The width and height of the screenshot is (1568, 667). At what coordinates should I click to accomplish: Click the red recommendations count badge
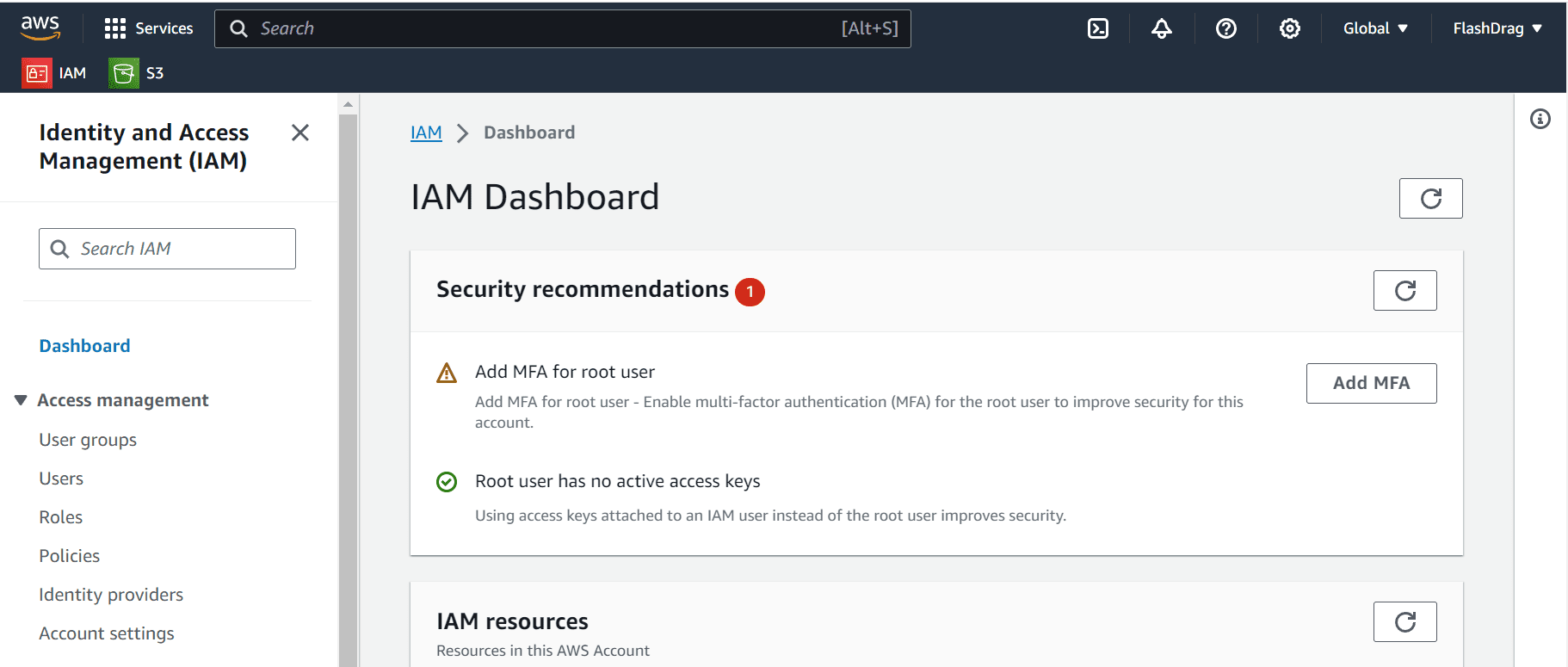[750, 292]
